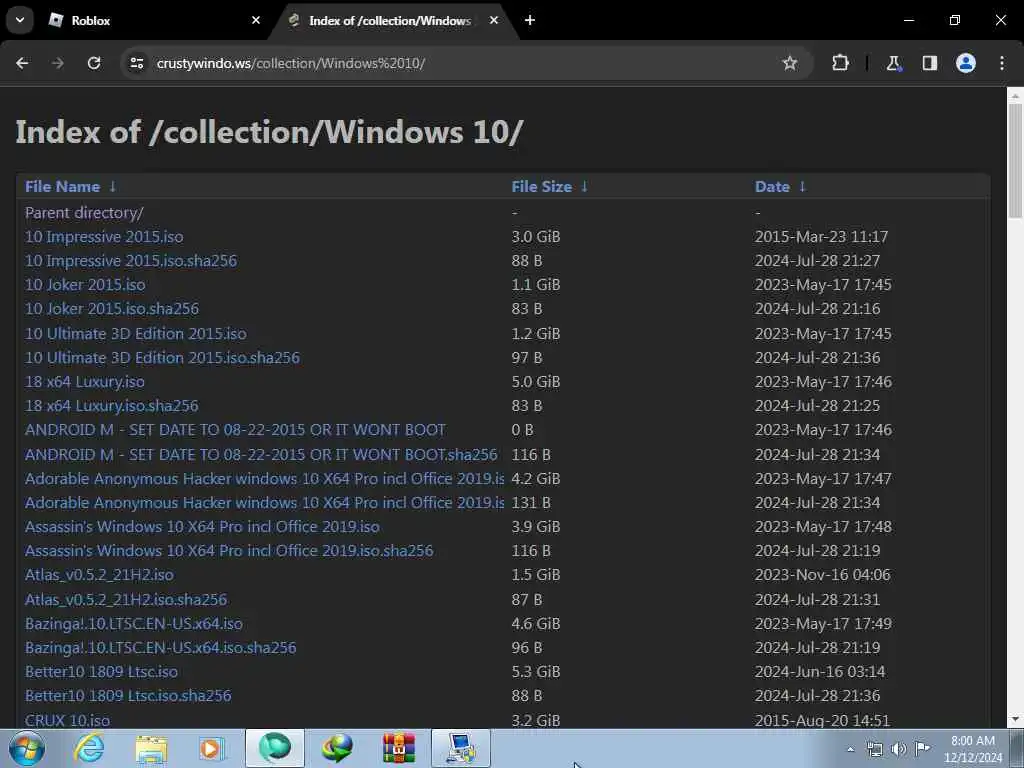Open the profile avatar menu
This screenshot has height=768, width=1024.
click(966, 63)
